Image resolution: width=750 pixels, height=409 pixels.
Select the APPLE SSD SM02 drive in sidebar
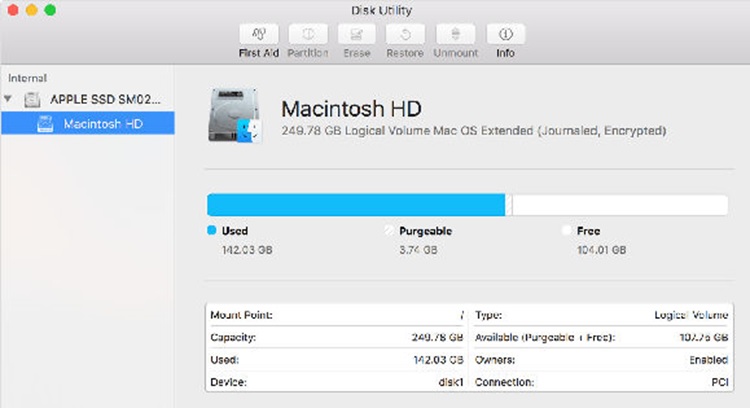coord(98,100)
